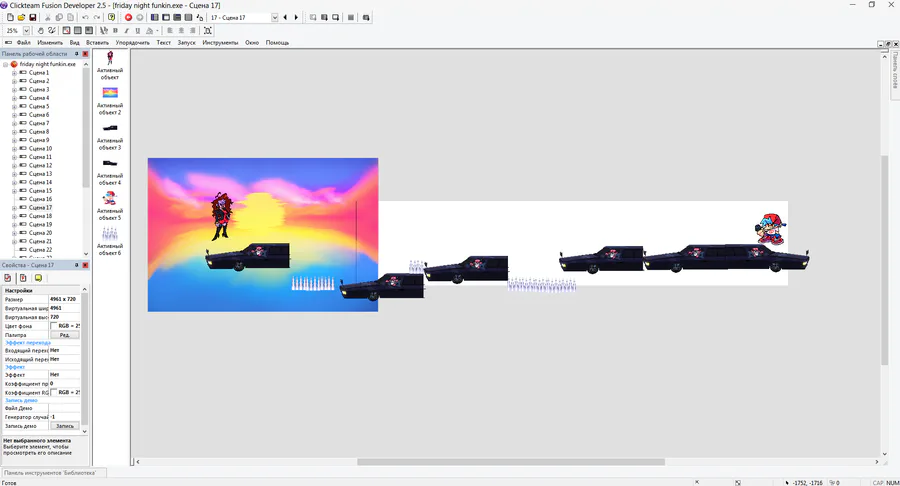
Task: Click the Размер value 4961 x 720
Action: tap(64, 300)
